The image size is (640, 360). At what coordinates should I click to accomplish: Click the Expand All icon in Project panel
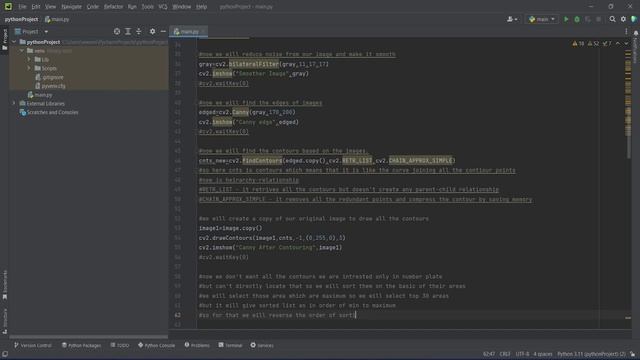(x=128, y=31)
